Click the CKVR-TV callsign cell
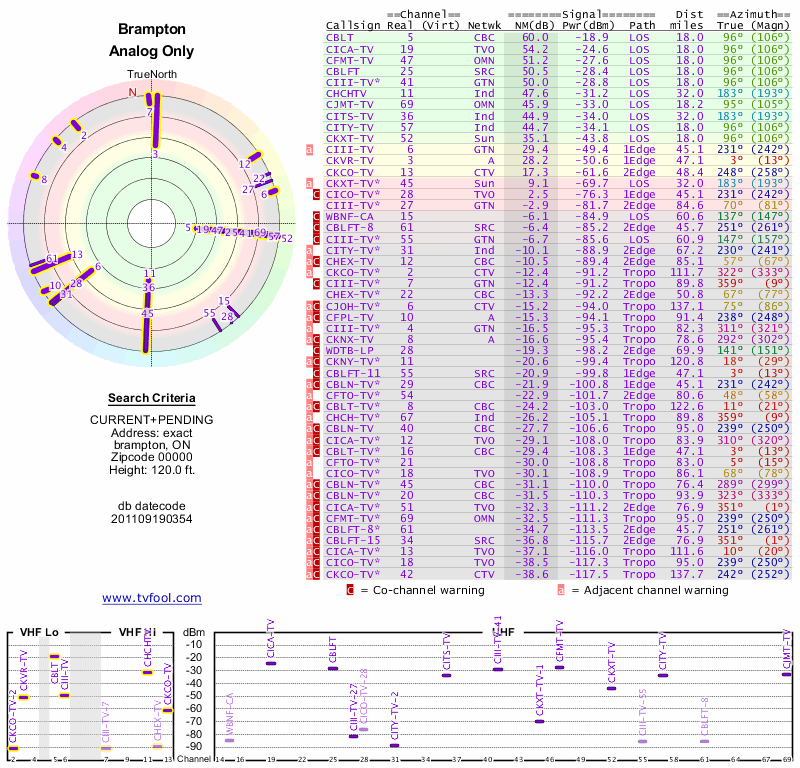This screenshot has width=800, height=768. tap(350, 161)
